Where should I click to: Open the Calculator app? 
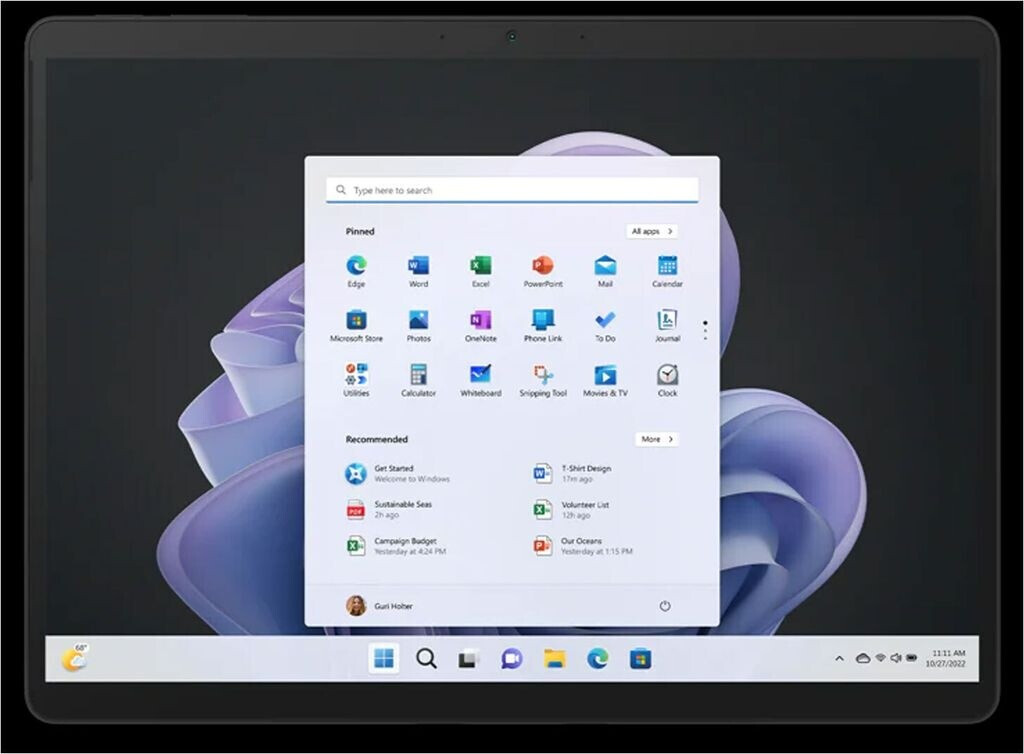[418, 376]
